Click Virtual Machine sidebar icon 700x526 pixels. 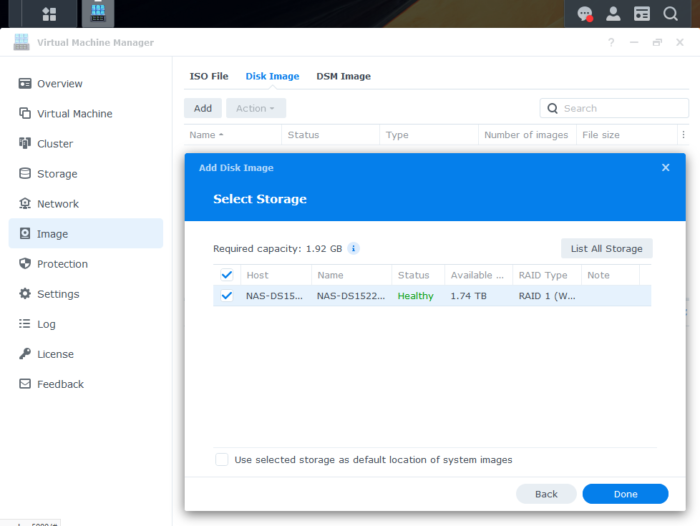[x=25, y=113]
